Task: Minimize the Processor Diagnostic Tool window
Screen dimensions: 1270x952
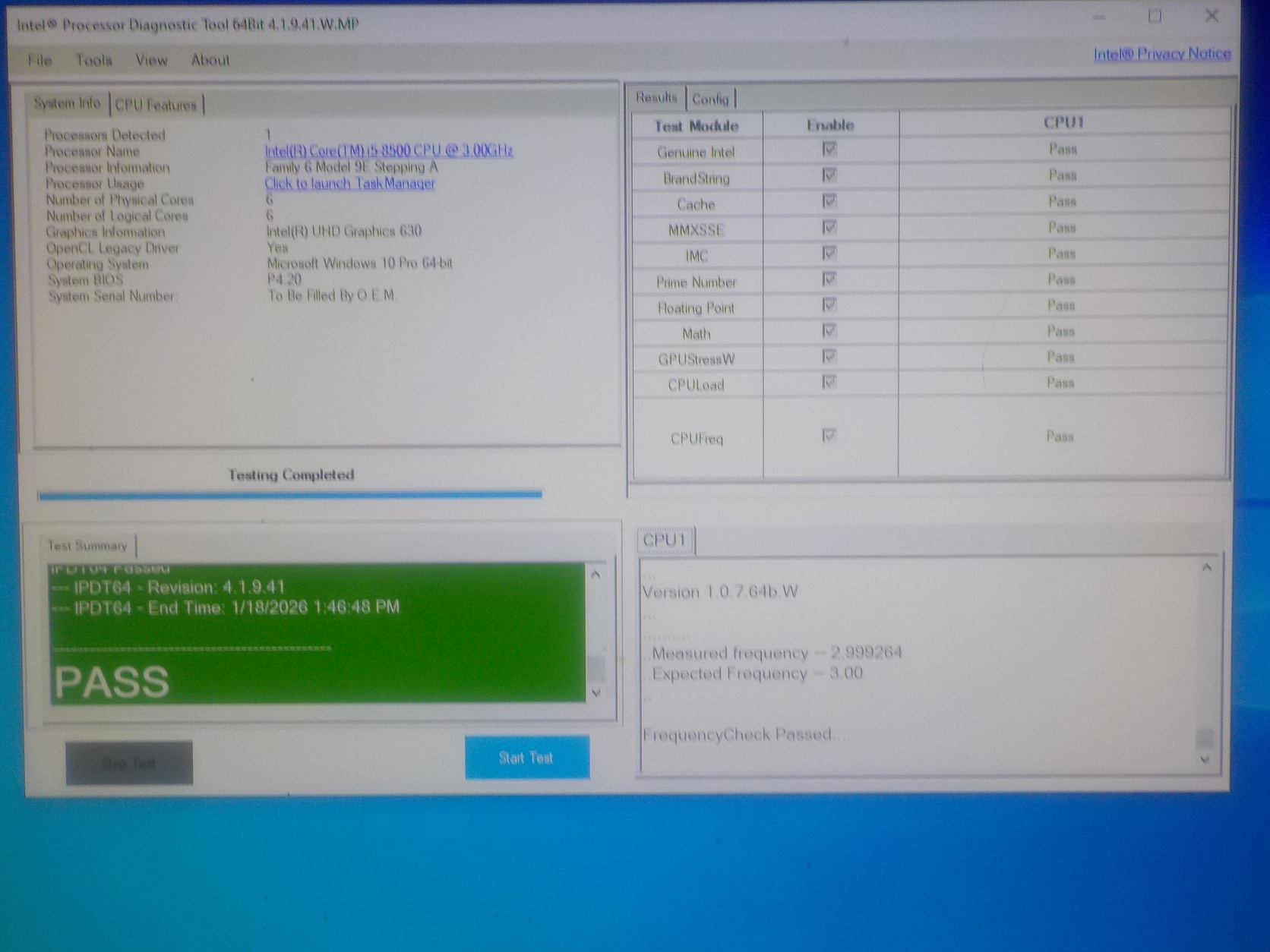Action: pos(1099,17)
